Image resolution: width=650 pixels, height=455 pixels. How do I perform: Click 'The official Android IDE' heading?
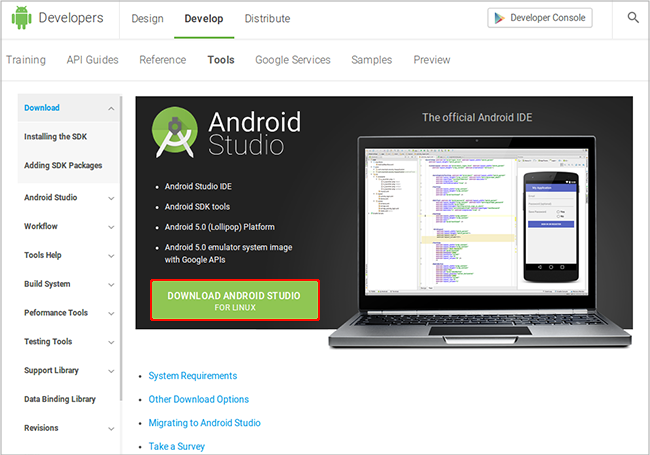pyautogui.click(x=477, y=117)
